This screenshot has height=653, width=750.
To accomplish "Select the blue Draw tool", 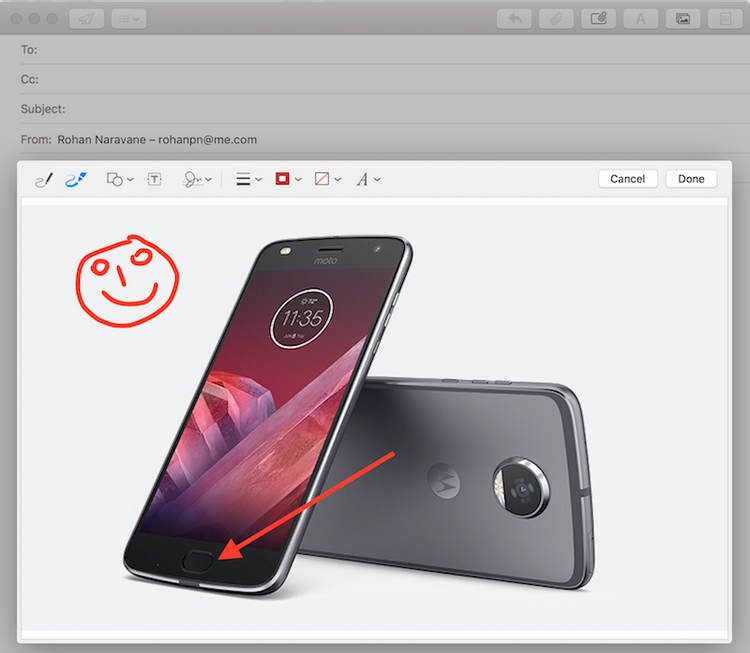I will coord(76,180).
